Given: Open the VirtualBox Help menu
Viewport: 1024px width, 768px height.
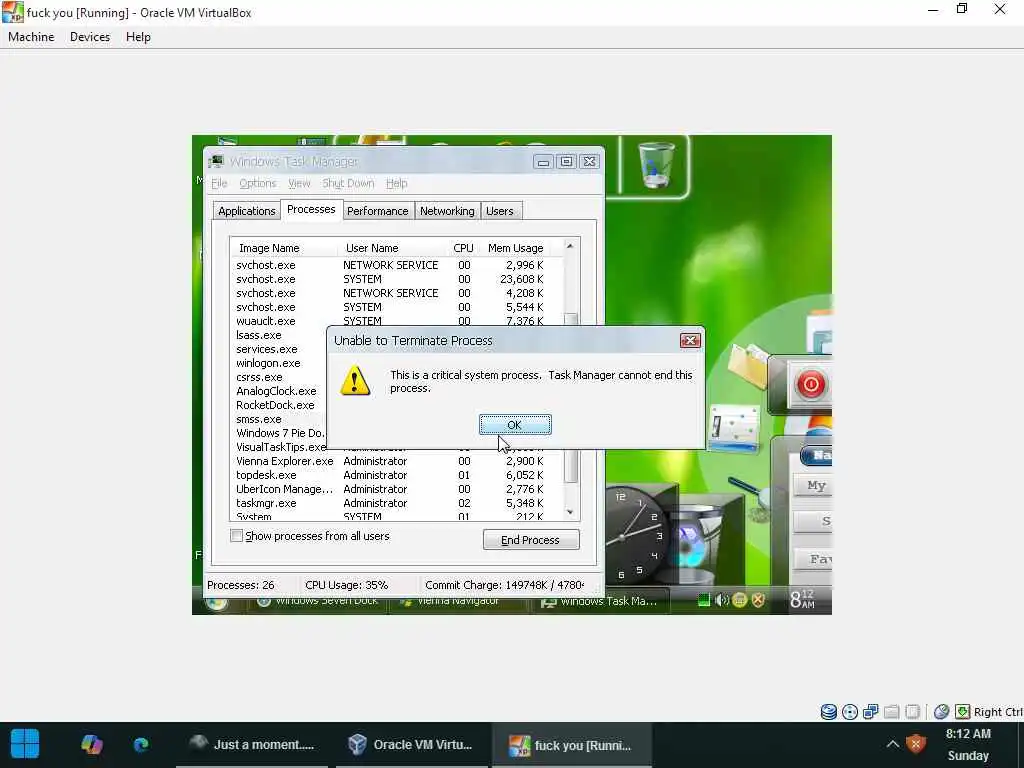Looking at the screenshot, I should 138,37.
